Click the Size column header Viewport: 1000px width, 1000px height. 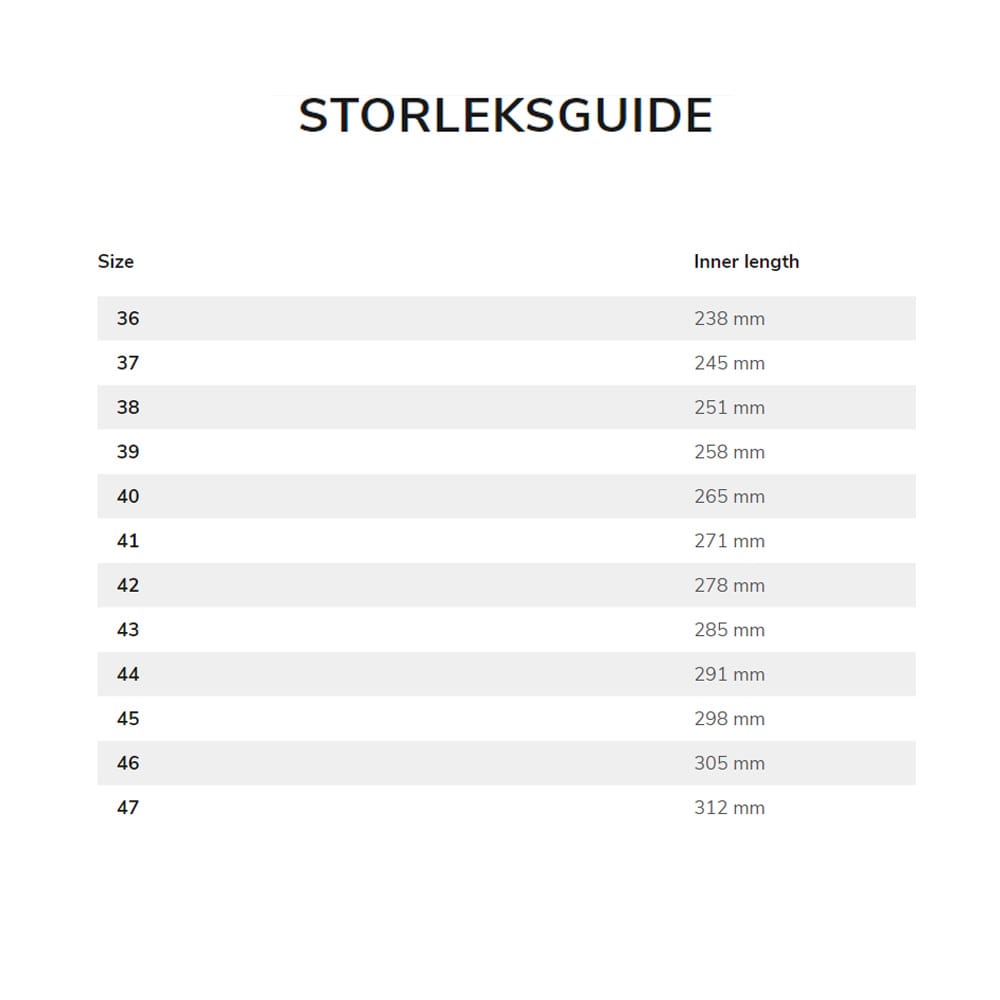point(115,262)
